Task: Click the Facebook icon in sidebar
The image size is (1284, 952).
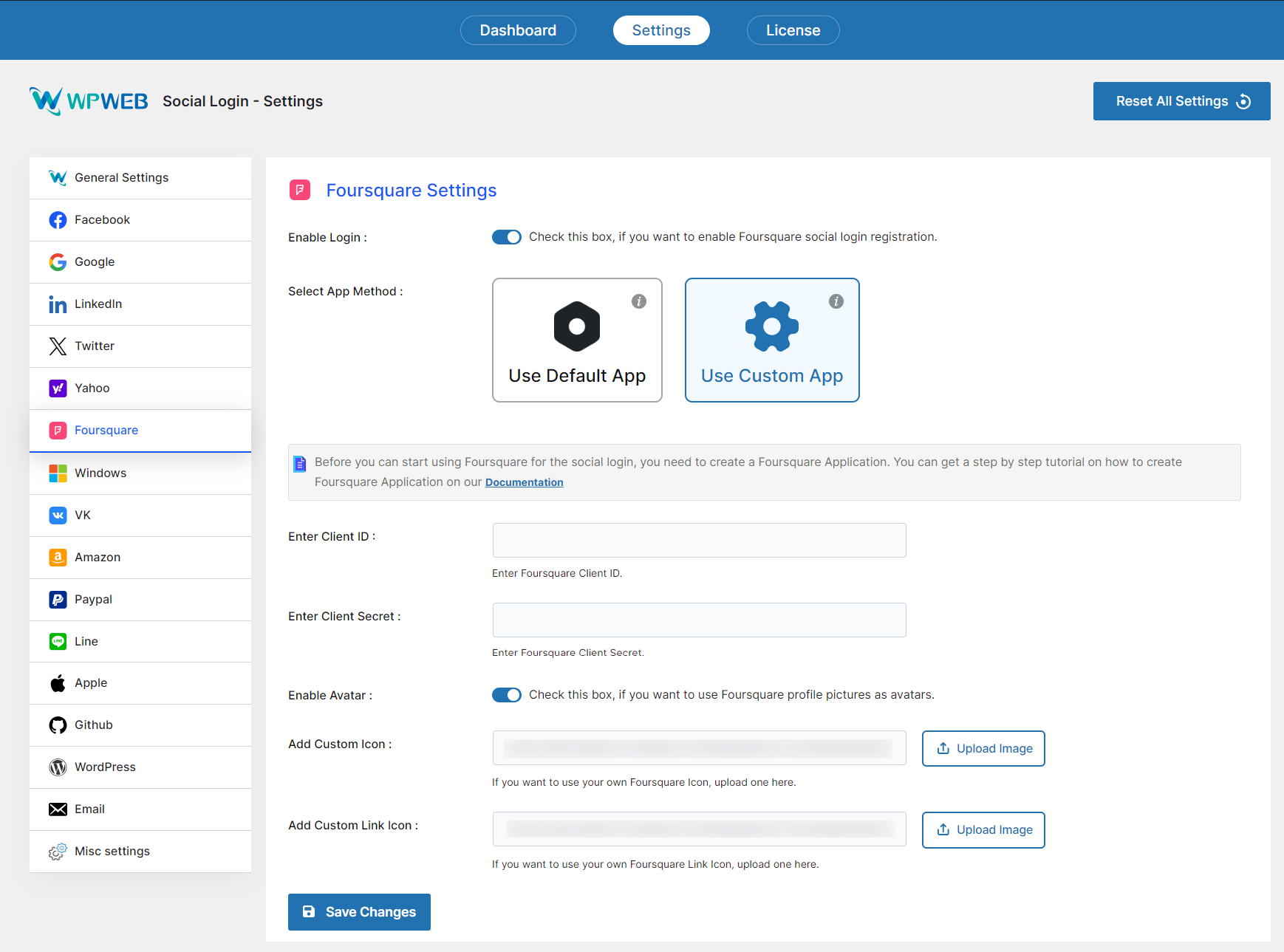Action: click(x=58, y=220)
